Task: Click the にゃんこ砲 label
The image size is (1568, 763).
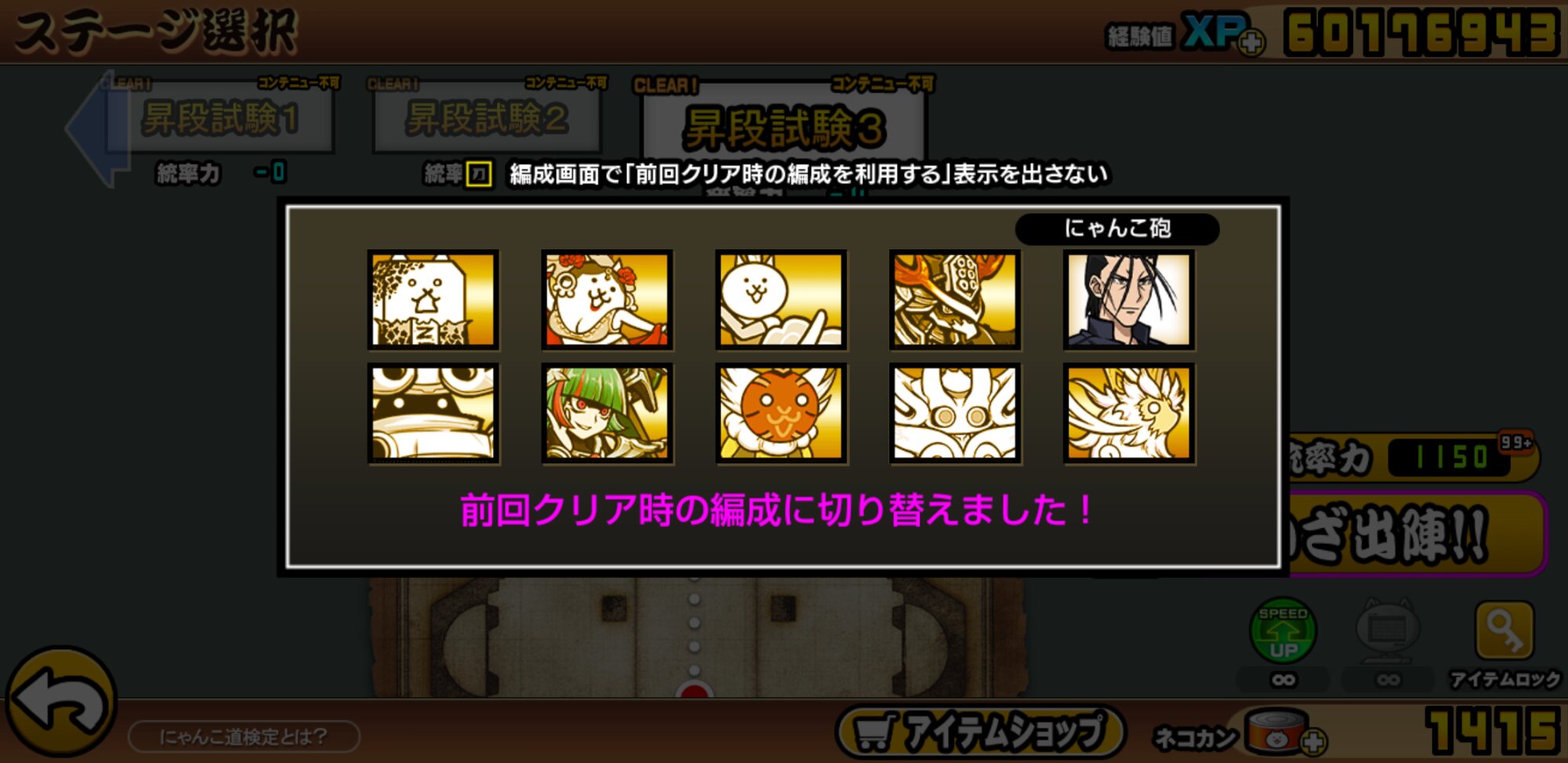Action: (x=1117, y=228)
